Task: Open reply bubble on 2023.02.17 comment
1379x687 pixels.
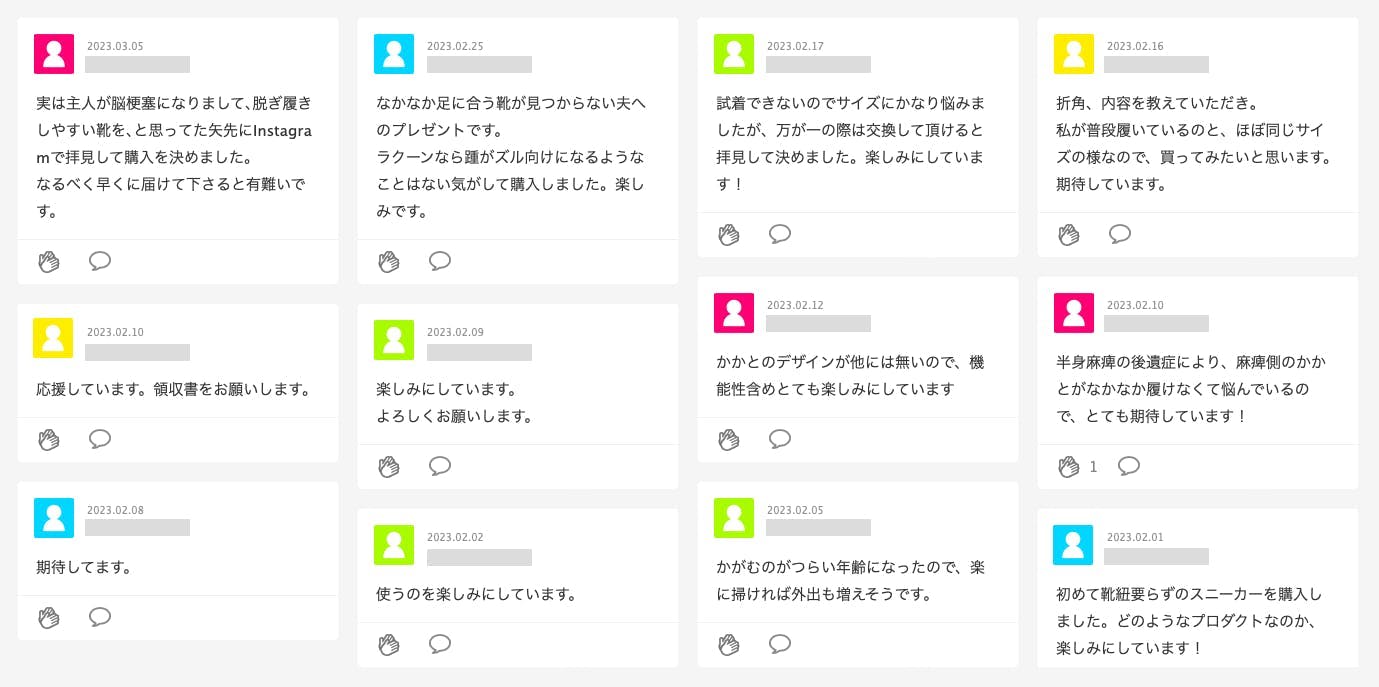Action: [x=780, y=234]
